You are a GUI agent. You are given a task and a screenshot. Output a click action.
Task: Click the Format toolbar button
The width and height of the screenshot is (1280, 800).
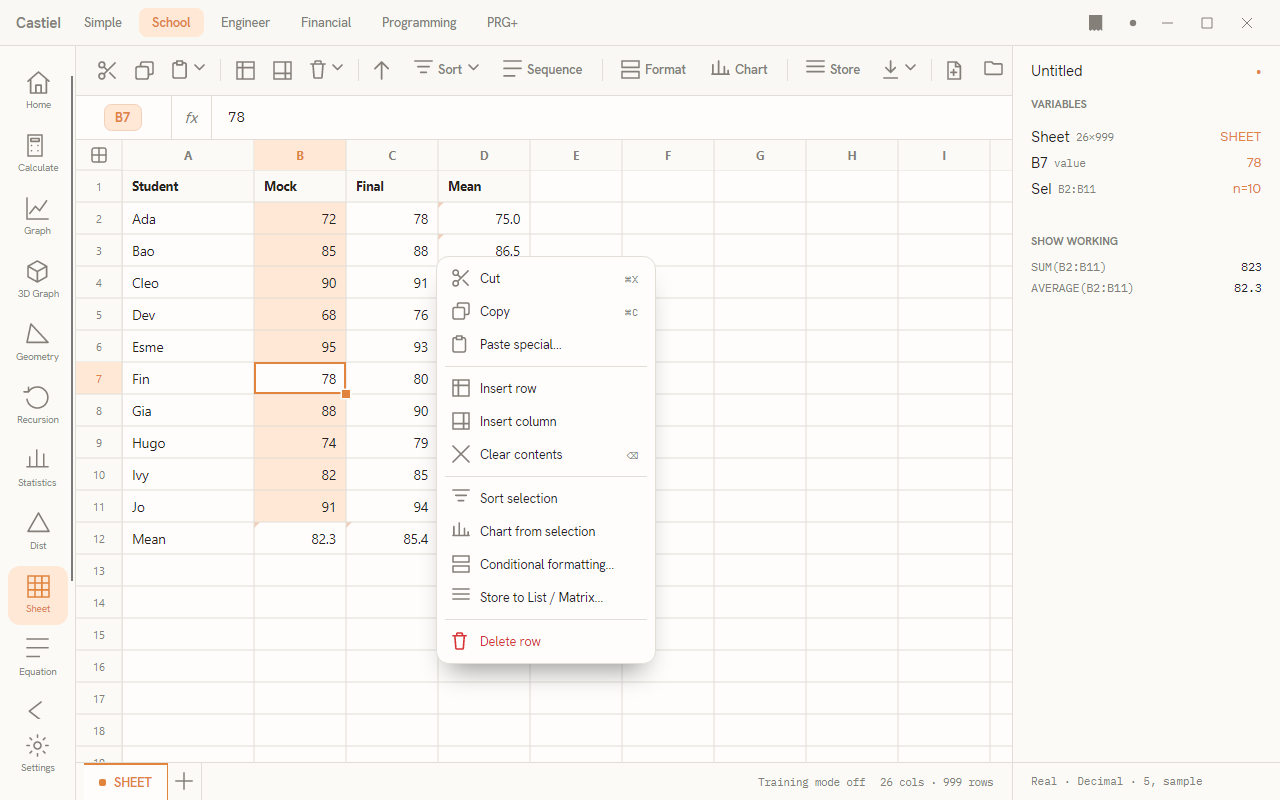tap(653, 69)
